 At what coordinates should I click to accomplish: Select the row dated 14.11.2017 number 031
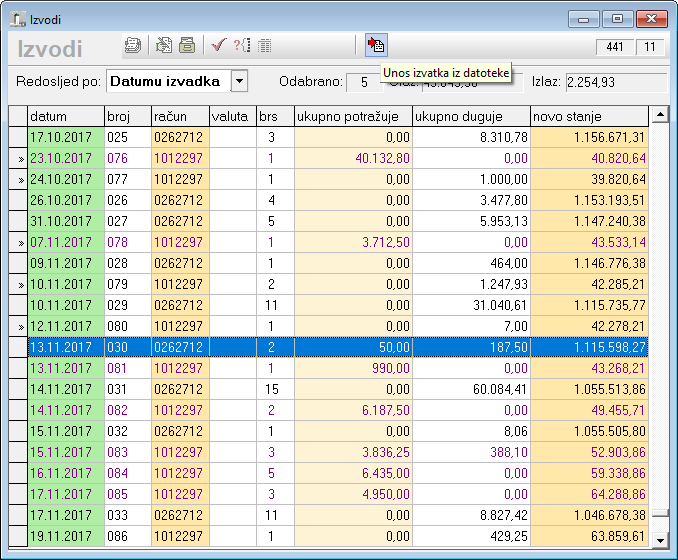pyautogui.click(x=65, y=389)
